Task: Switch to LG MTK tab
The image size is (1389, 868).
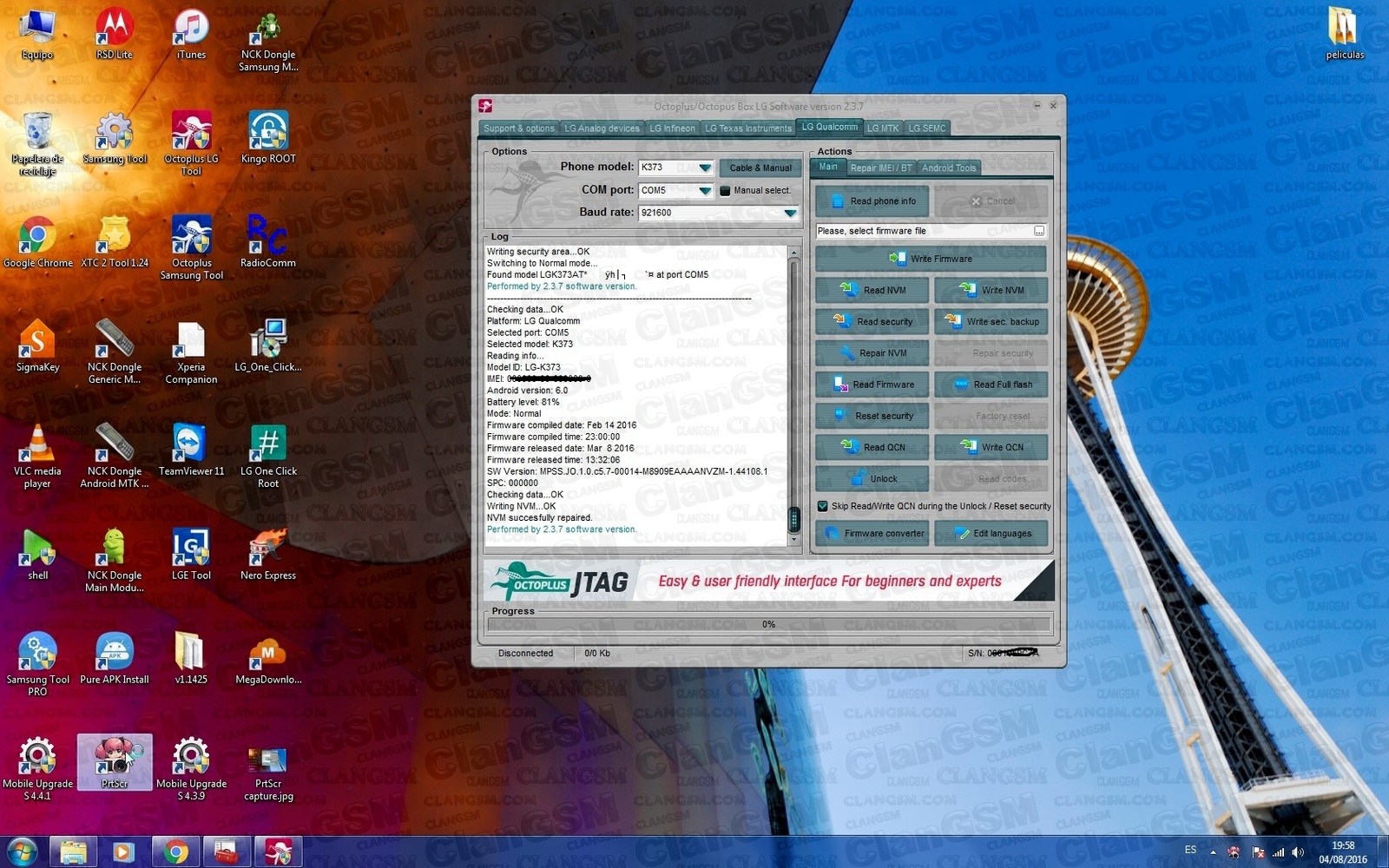Action: 883,128
